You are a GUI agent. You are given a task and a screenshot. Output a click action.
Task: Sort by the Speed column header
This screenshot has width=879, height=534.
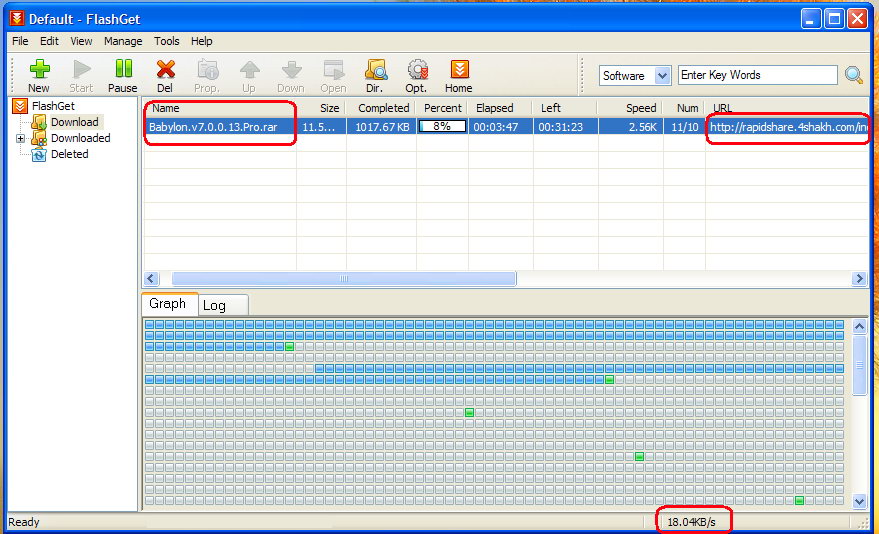630,108
